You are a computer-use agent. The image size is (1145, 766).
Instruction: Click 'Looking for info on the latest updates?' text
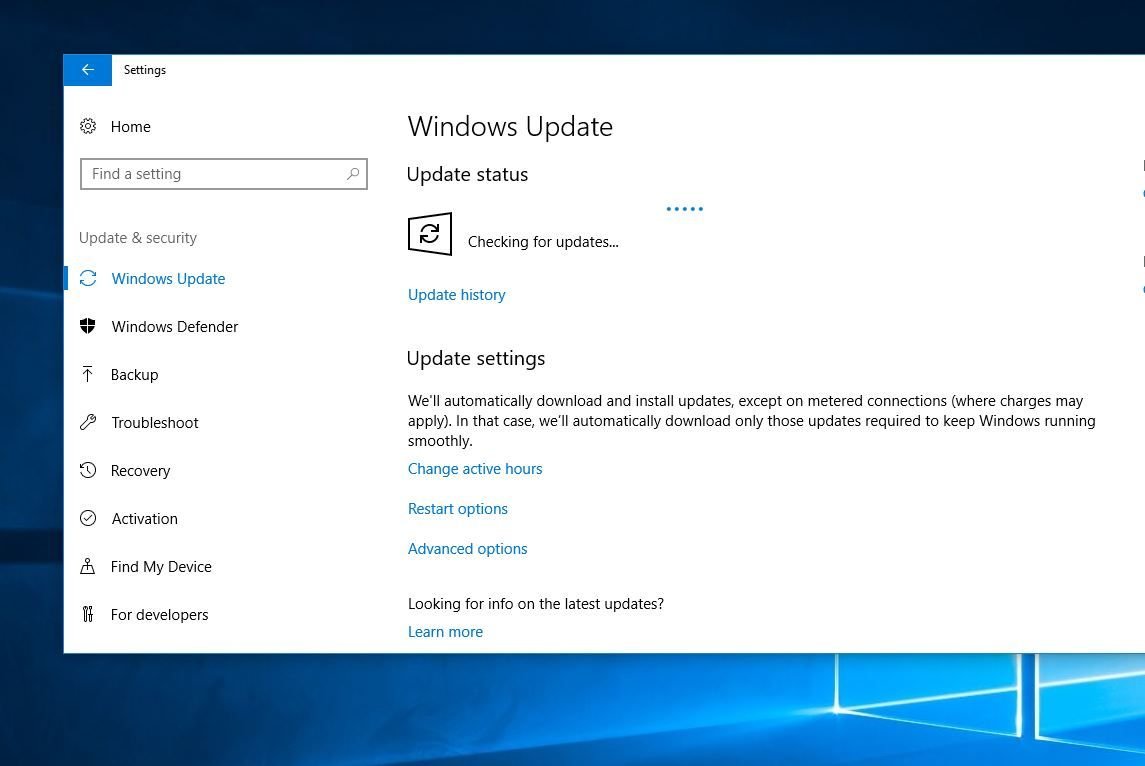(x=535, y=604)
